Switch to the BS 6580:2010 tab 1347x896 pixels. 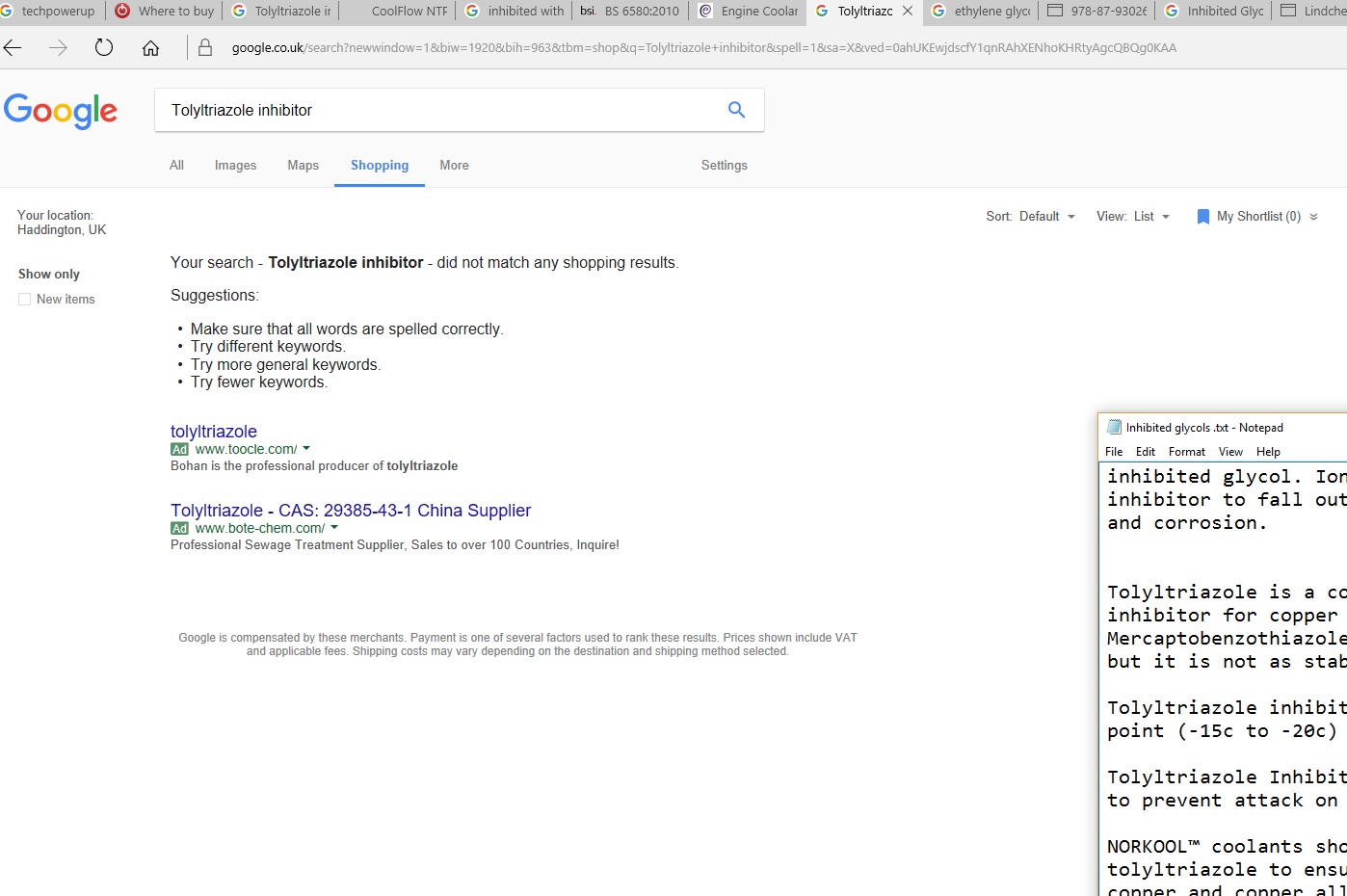tap(631, 12)
